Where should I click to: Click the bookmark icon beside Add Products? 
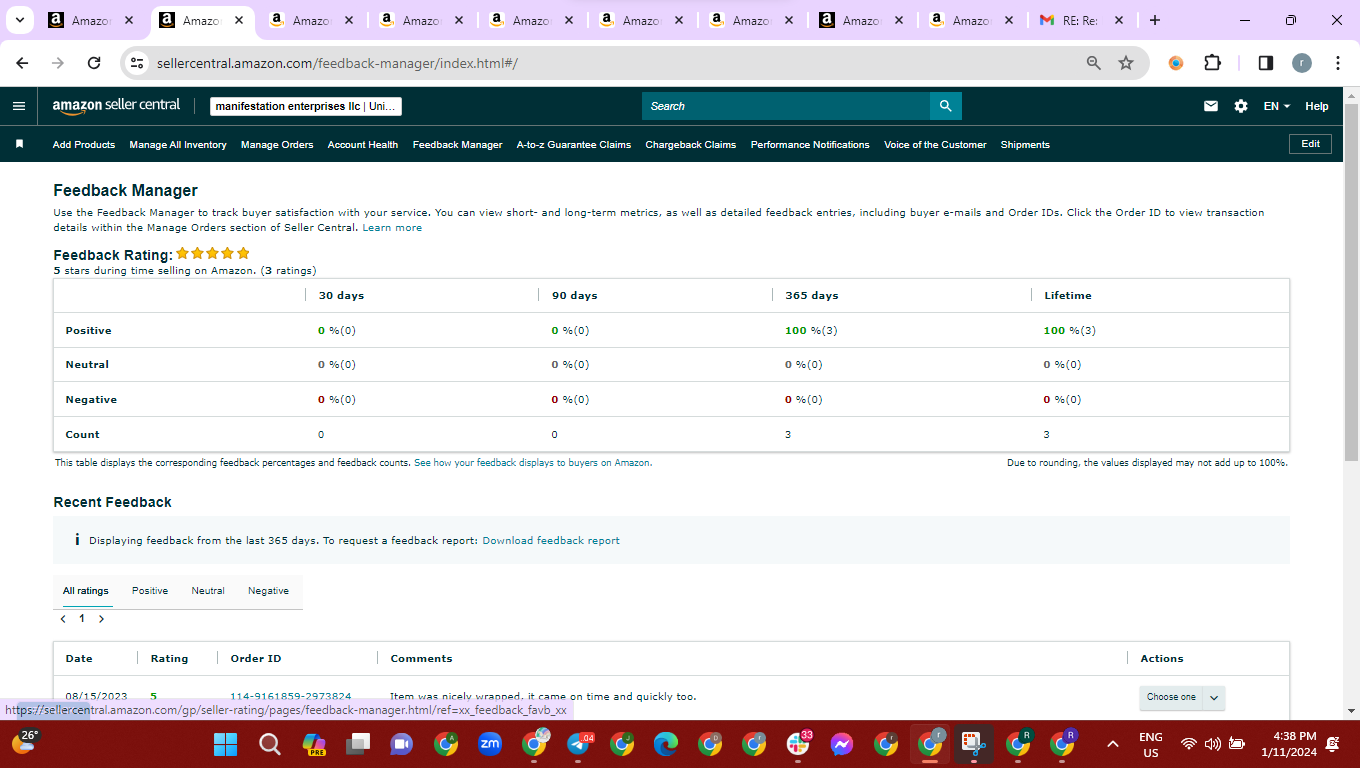point(19,144)
